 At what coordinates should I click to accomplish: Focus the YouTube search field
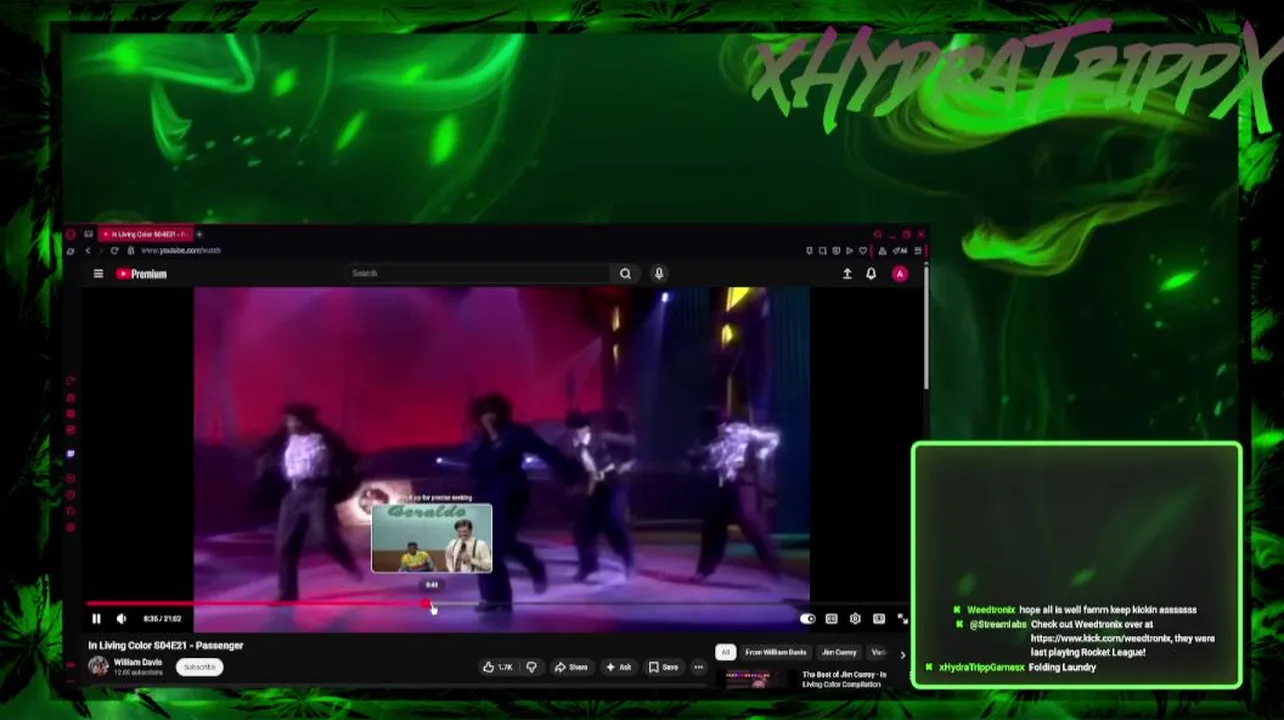(477, 273)
